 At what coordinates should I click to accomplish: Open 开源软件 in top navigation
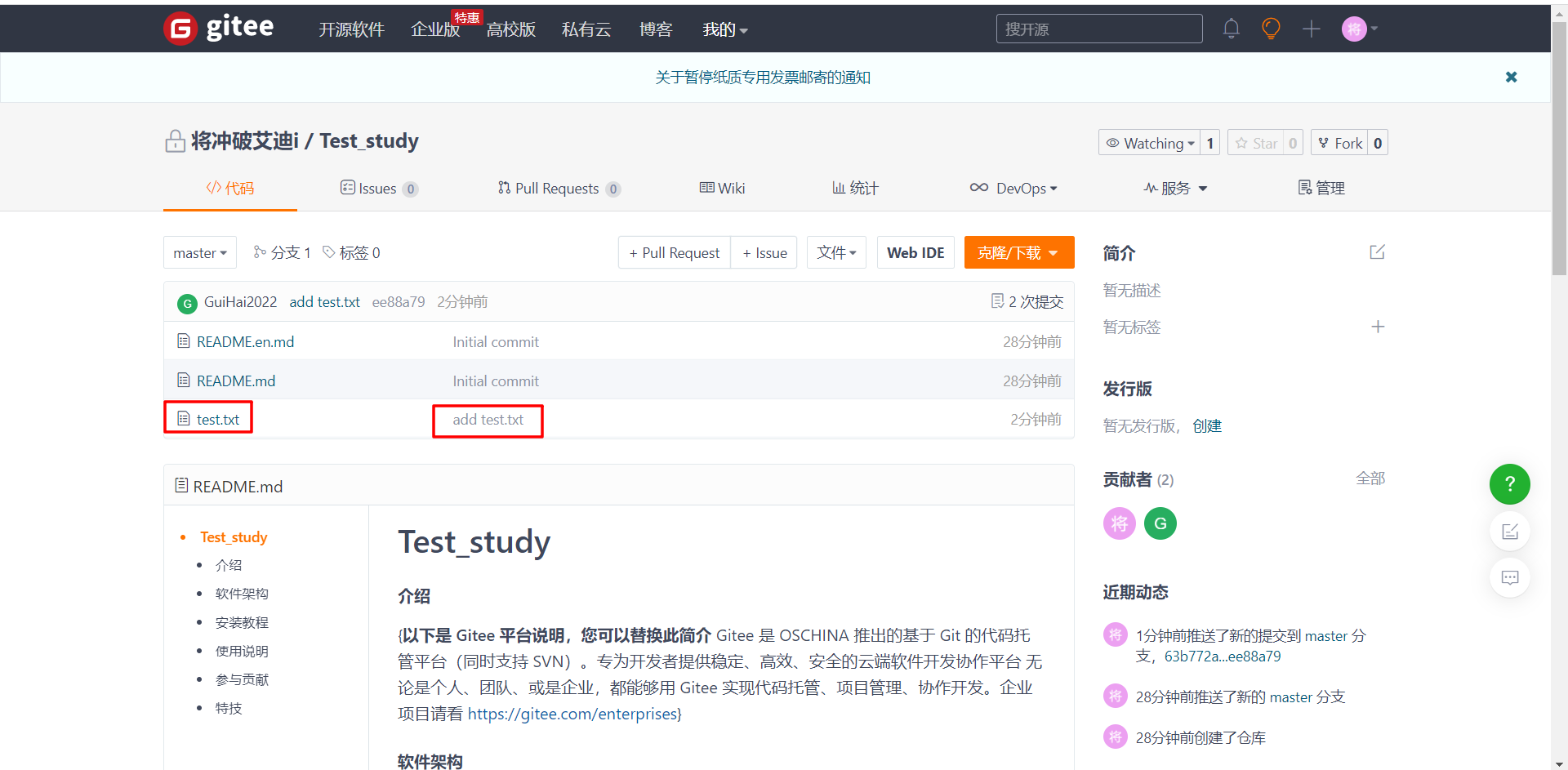351,29
